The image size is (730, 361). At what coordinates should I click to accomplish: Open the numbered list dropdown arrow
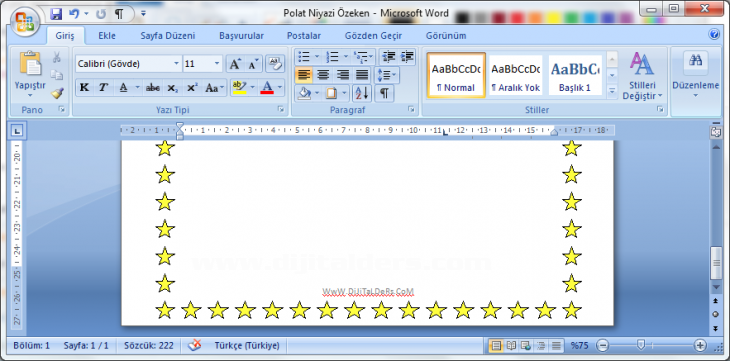click(345, 57)
